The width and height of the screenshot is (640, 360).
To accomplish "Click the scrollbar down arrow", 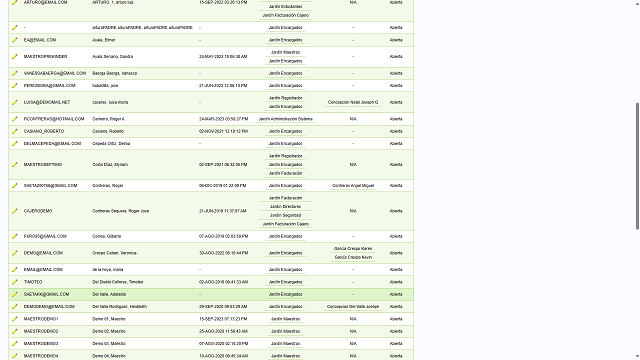I will click(637, 357).
